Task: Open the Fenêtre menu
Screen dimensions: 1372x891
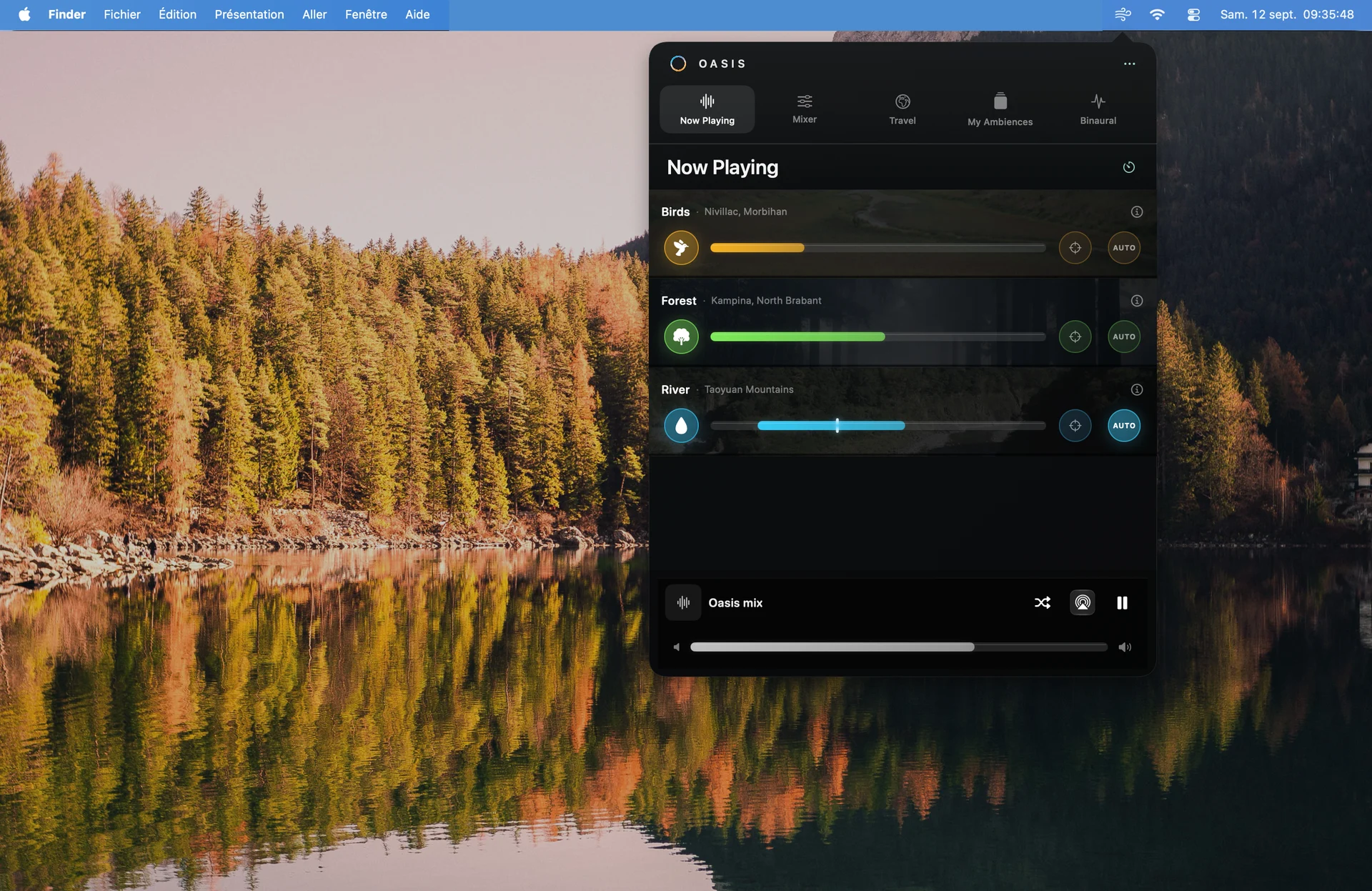Action: click(366, 14)
